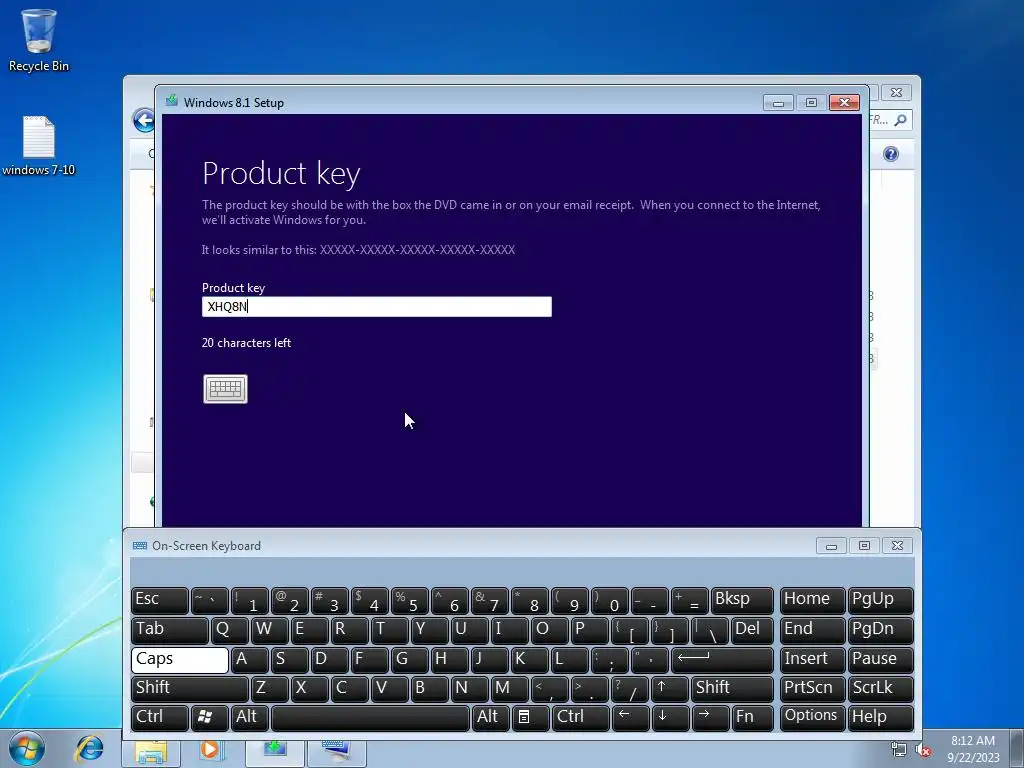
Task: Click the space bar on the keyboard
Action: [370, 718]
